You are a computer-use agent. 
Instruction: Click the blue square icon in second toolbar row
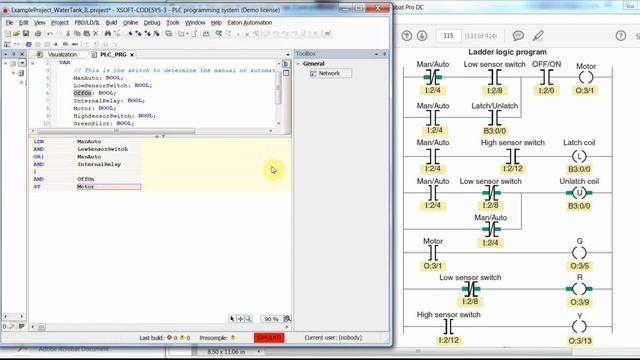pos(29,44)
